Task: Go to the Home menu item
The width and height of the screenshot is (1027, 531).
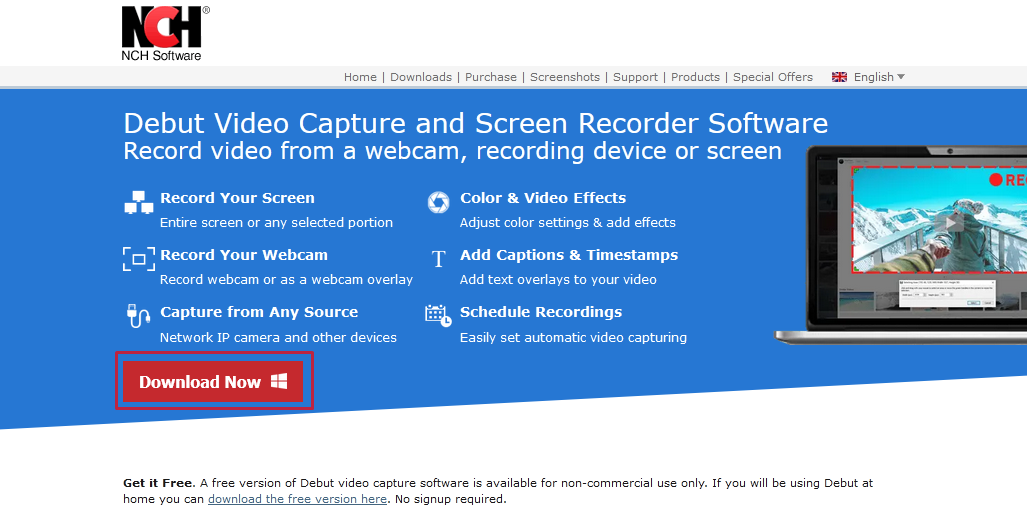Action: [360, 77]
